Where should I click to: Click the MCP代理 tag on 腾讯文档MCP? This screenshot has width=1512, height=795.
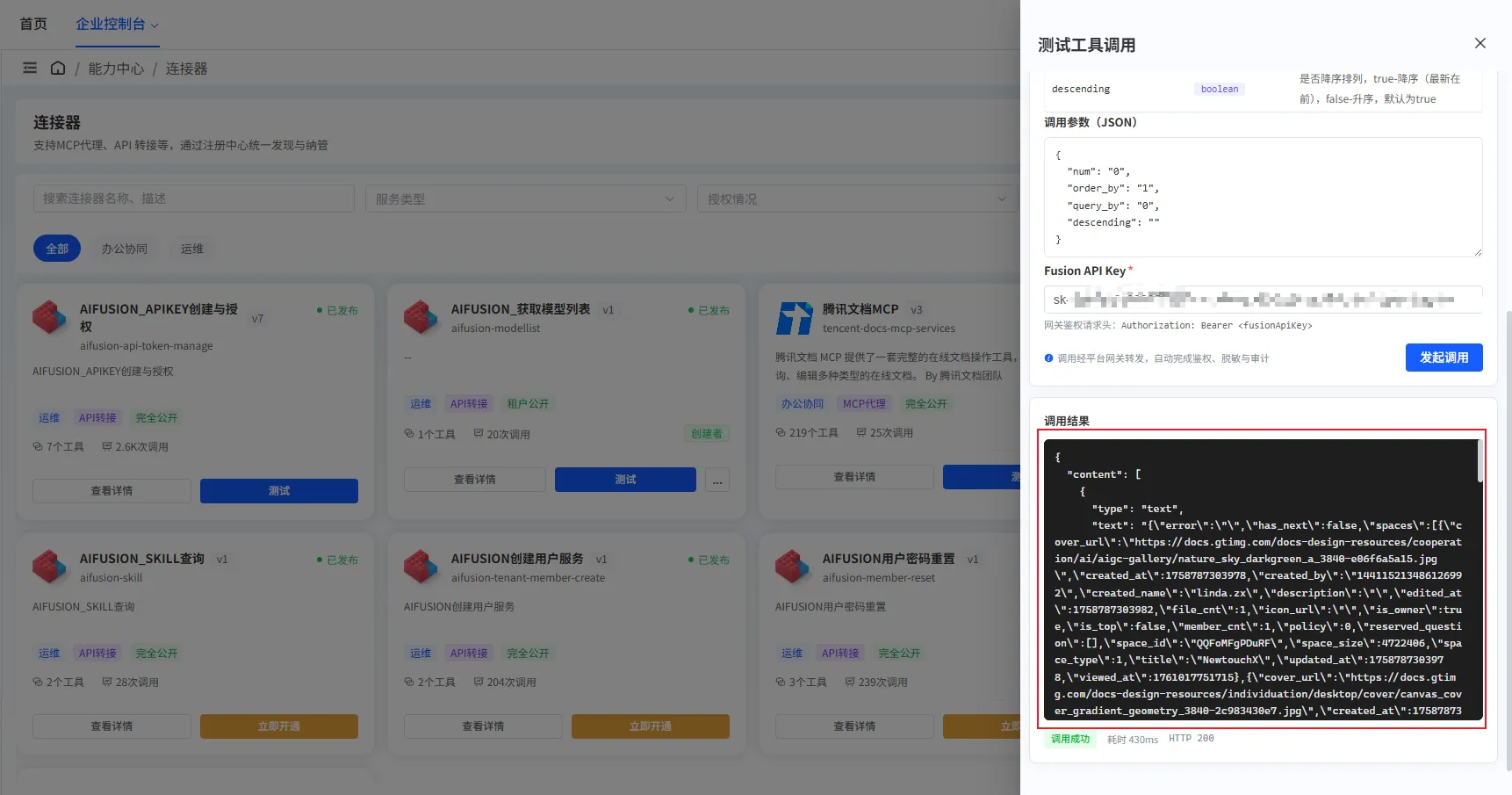point(865,404)
